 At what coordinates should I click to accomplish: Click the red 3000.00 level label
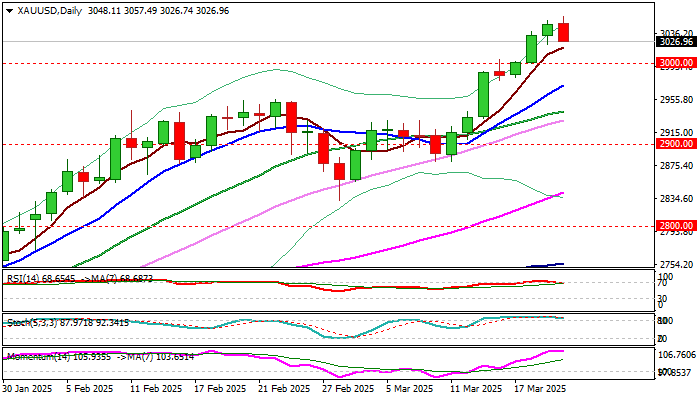pyautogui.click(x=676, y=63)
